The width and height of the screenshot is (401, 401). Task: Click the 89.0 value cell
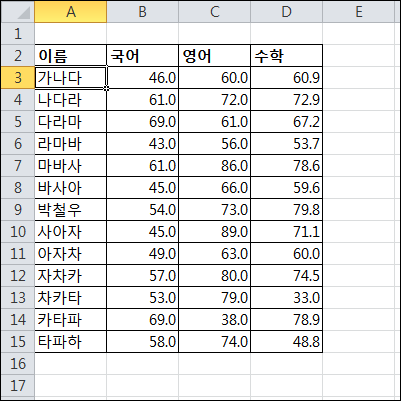(x=215, y=232)
